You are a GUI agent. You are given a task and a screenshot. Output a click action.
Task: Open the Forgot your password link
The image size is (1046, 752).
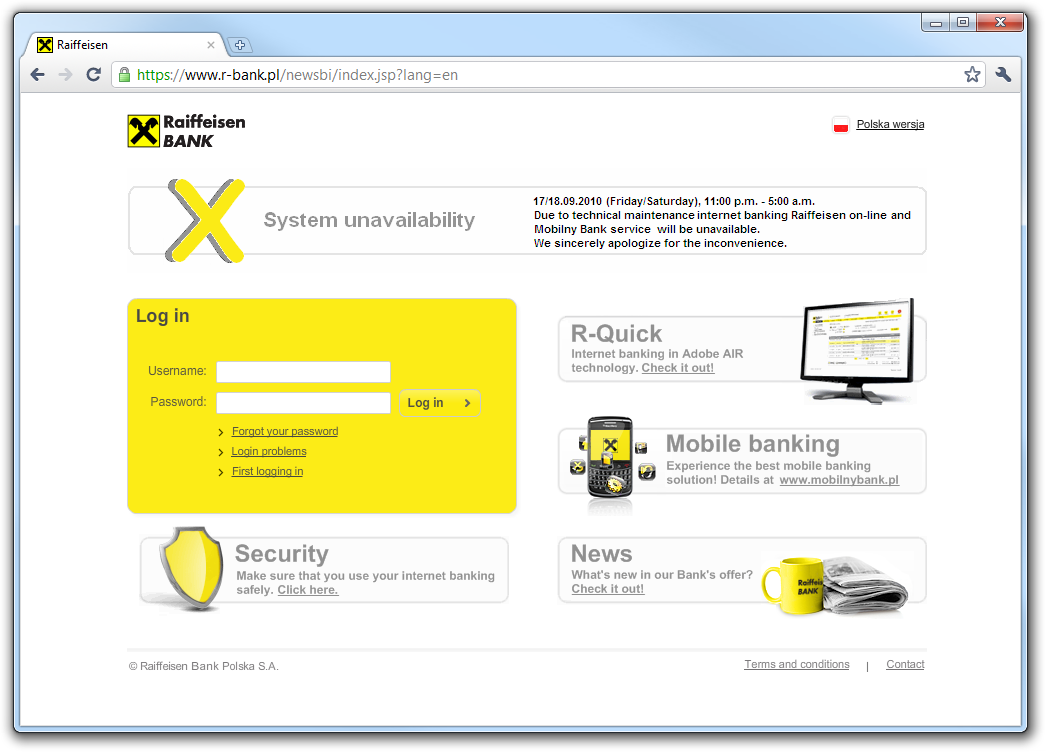(285, 432)
